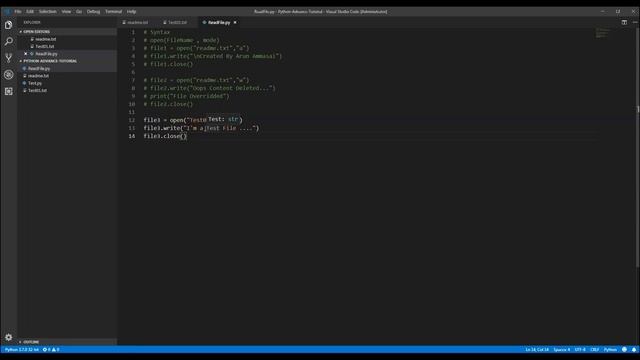Open the Go menu
The image size is (640, 360).
point(79,11)
